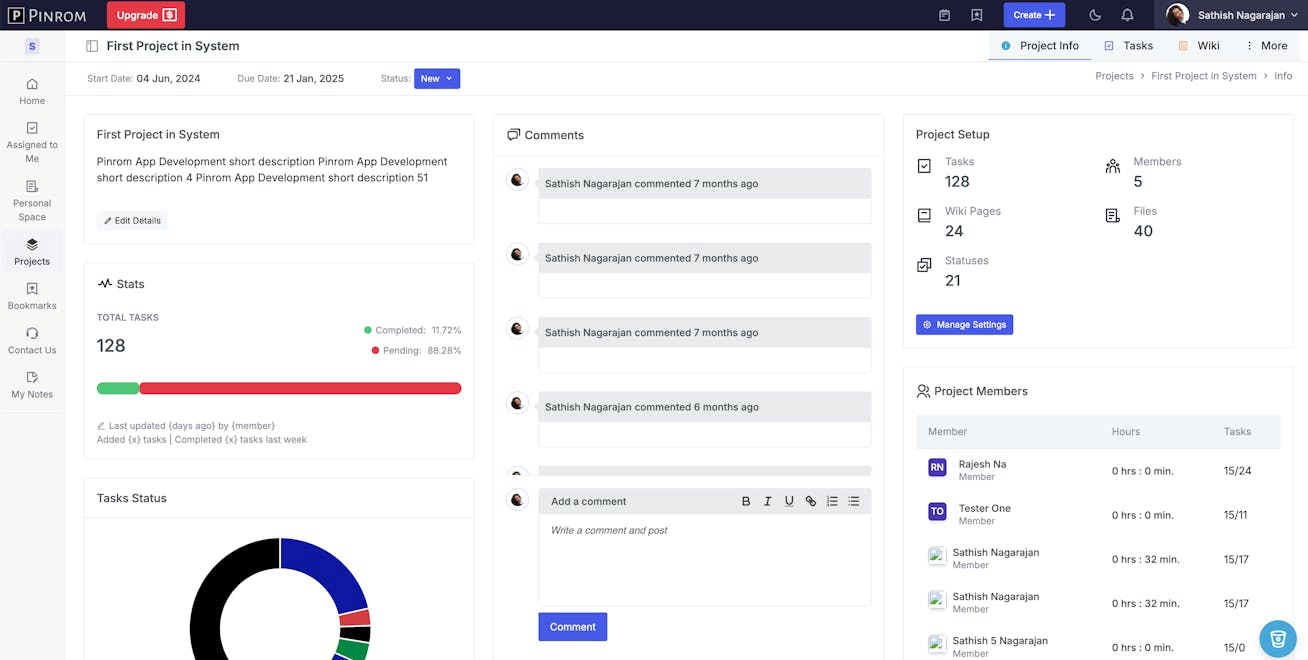The width and height of the screenshot is (1308, 660).
Task: Open Contact Us in sidebar
Action: pos(32,340)
